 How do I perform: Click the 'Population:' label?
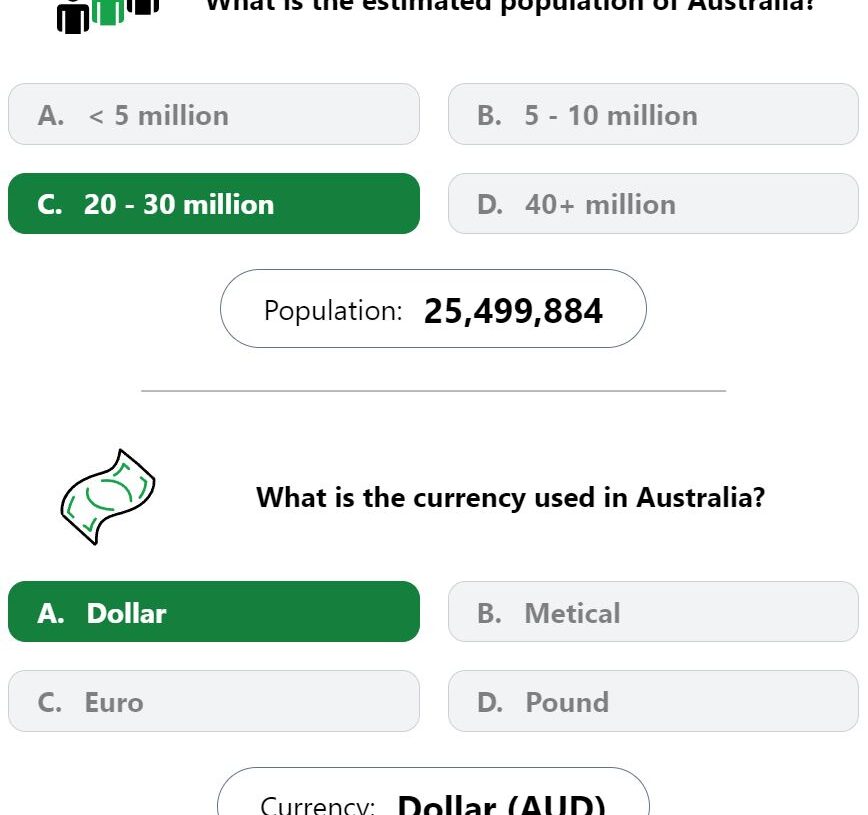[x=333, y=311]
